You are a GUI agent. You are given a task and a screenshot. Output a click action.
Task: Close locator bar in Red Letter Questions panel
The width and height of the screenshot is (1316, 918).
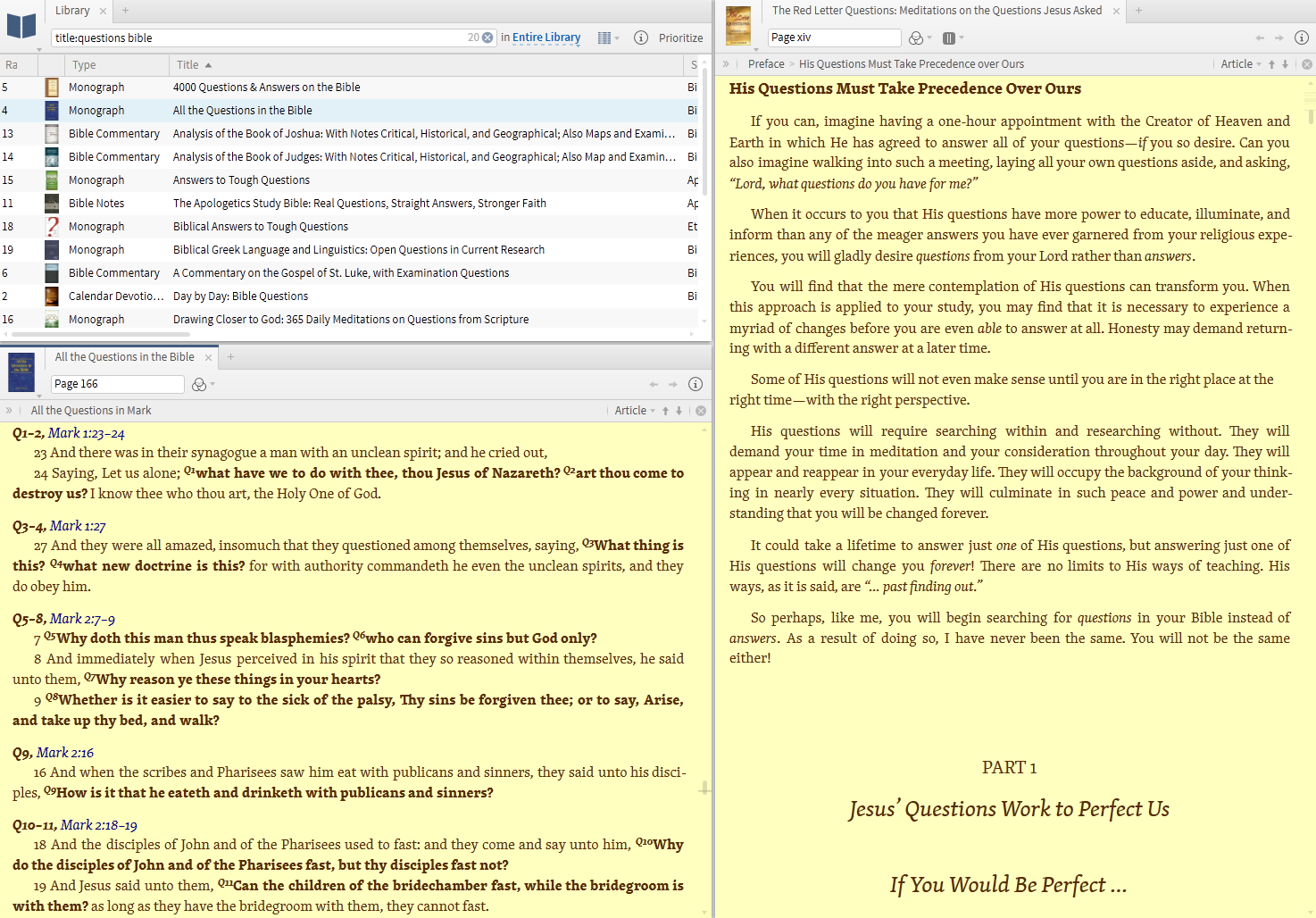coord(1307,64)
